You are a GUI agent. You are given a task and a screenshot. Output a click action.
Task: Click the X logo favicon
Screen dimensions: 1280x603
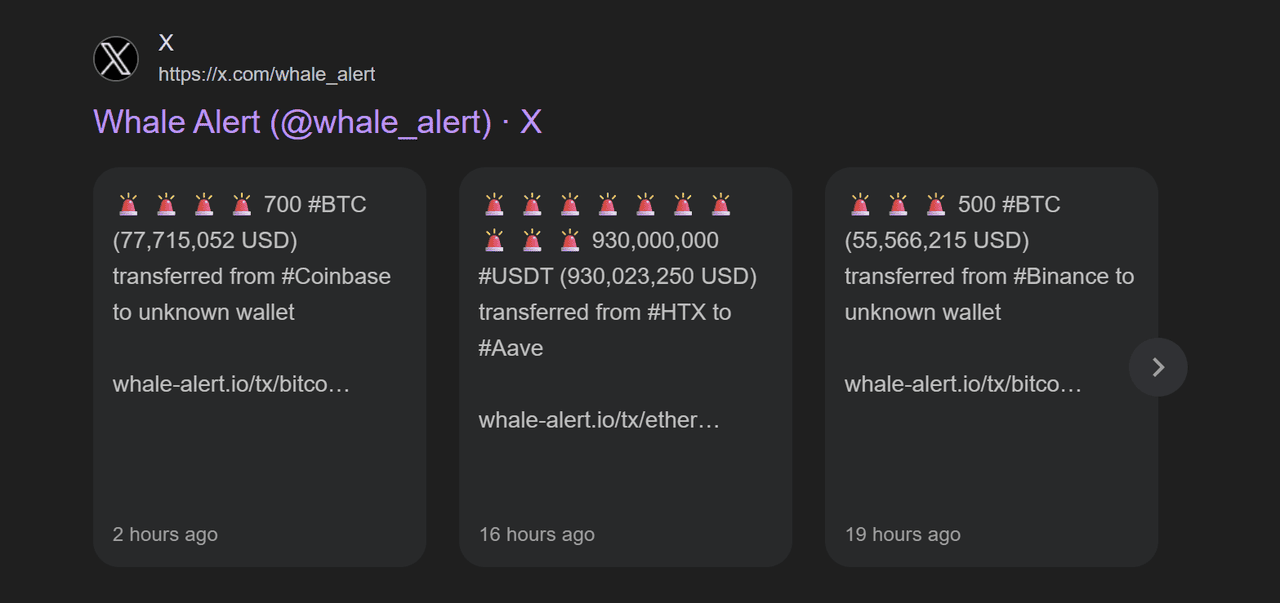[x=116, y=58]
